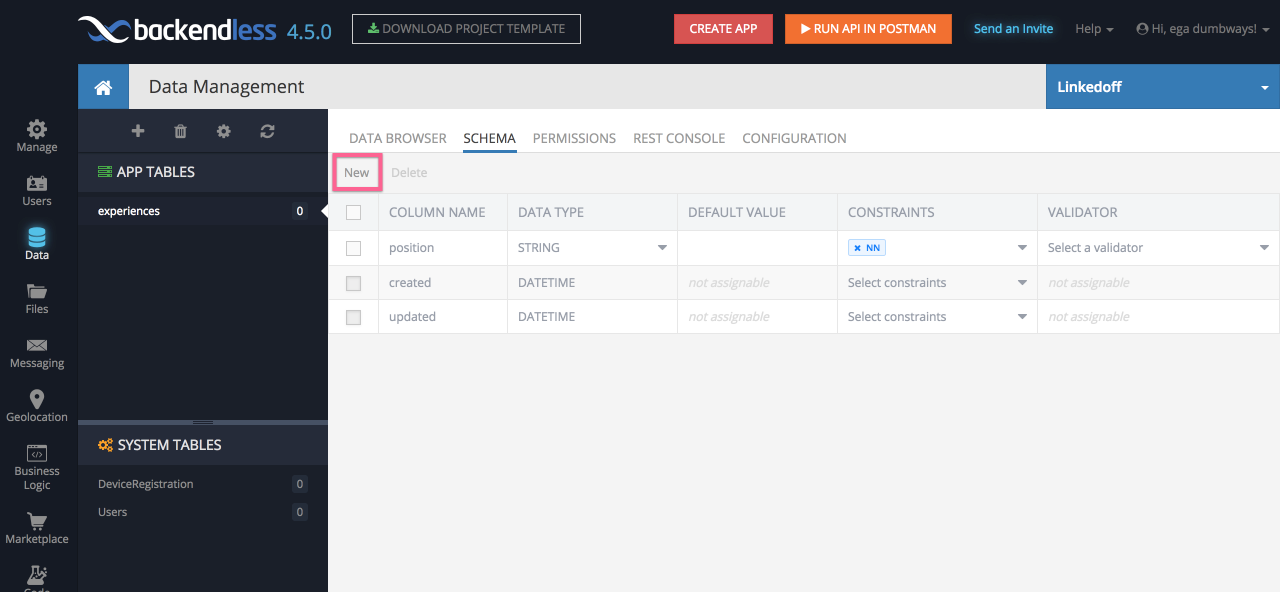Viewport: 1280px width, 592px height.
Task: Delete selected table using the trash icon
Action: click(x=180, y=131)
